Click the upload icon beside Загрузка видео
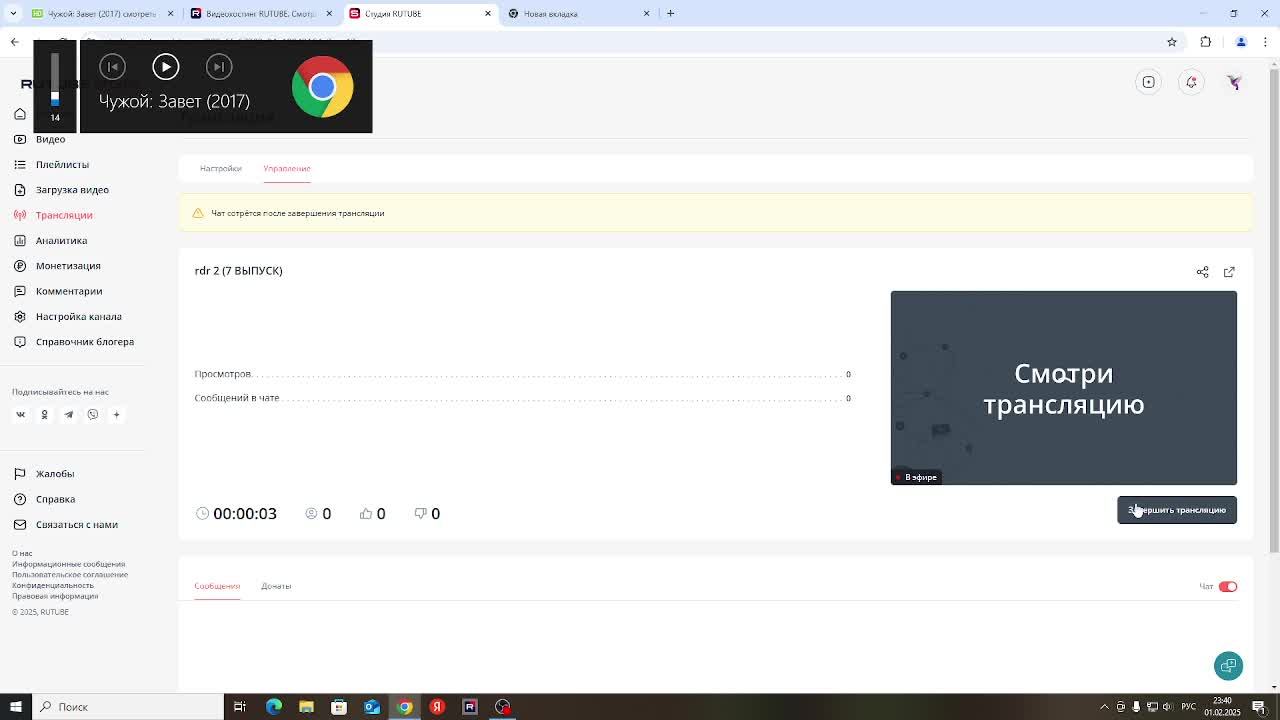The height and width of the screenshot is (720, 1280). point(20,190)
